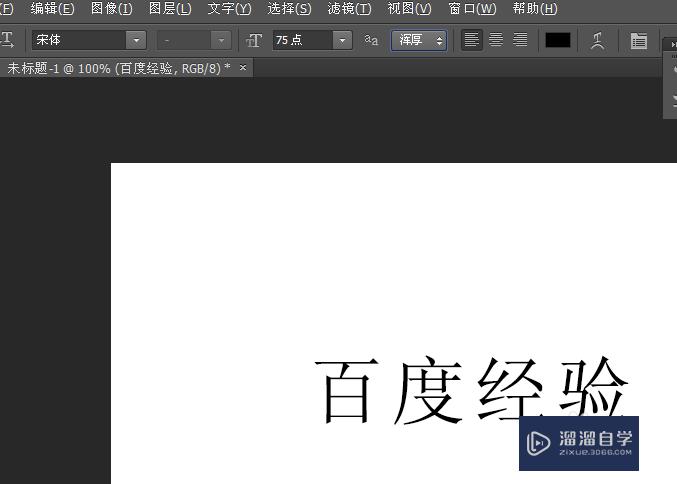Screen dimensions: 677x484
Task: Click the font size icon
Action: click(254, 41)
